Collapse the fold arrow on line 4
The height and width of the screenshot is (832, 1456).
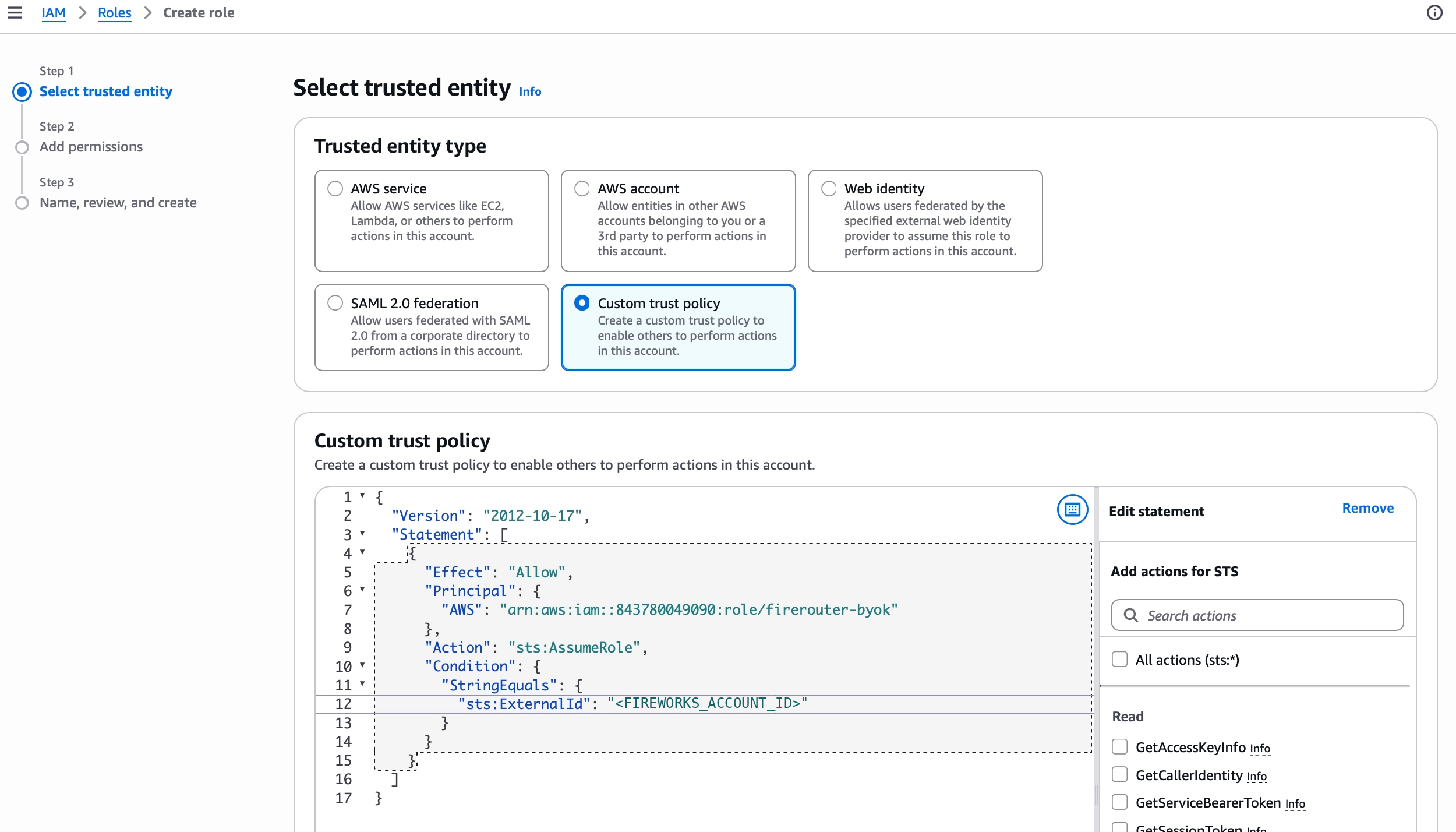point(362,552)
